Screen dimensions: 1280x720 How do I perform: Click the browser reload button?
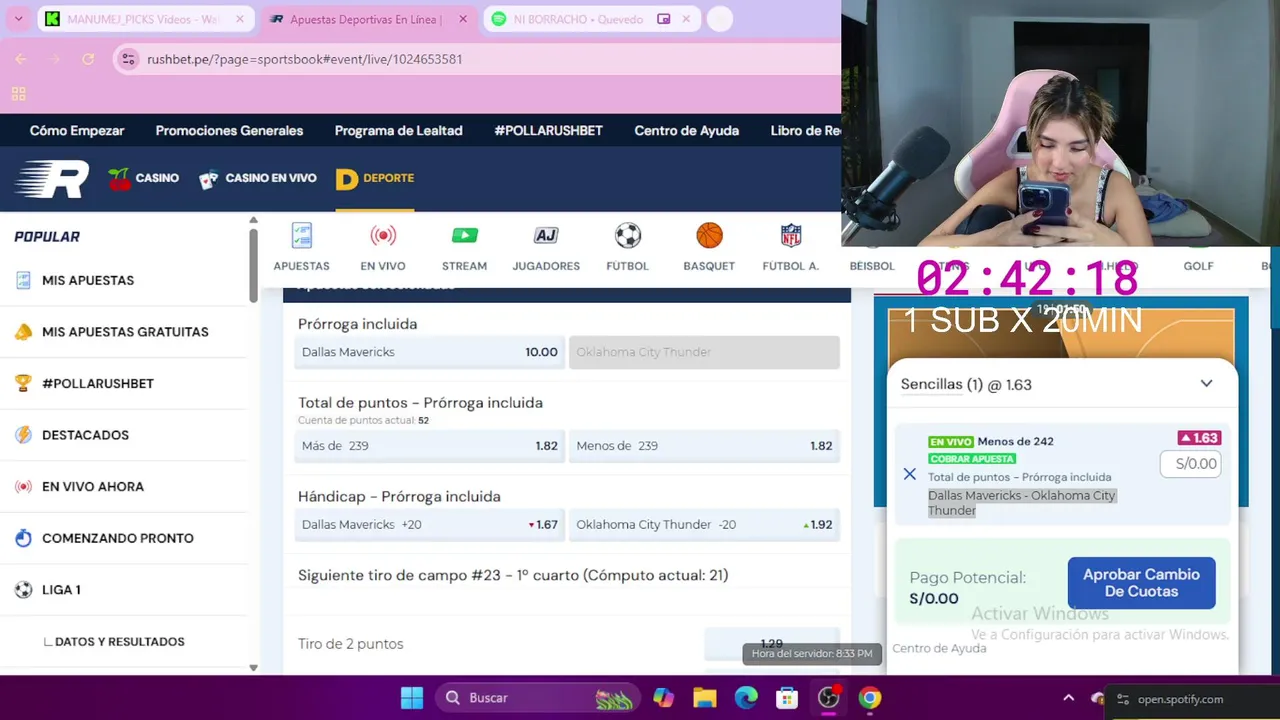(x=88, y=59)
